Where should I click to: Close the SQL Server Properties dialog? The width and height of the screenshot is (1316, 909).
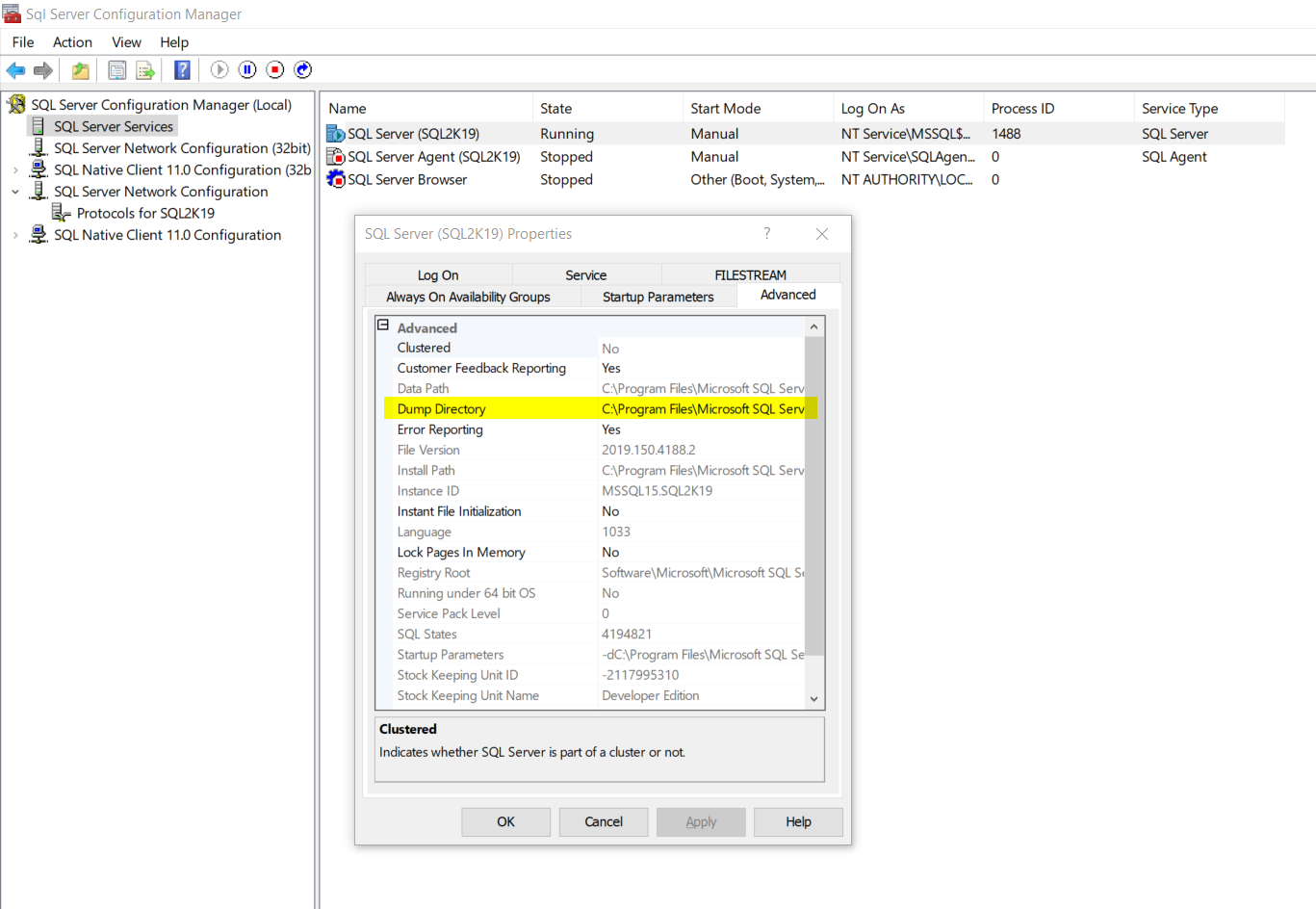(x=822, y=234)
